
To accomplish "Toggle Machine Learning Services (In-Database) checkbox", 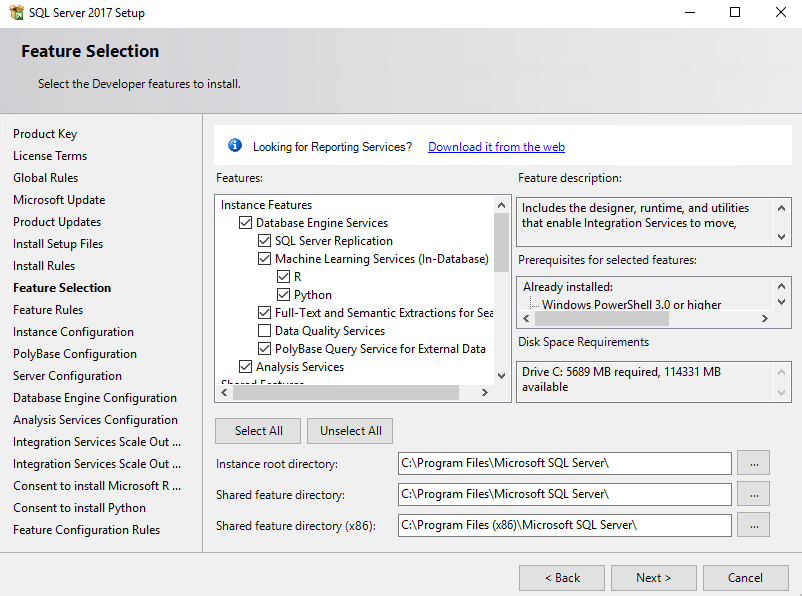I will pos(264,258).
